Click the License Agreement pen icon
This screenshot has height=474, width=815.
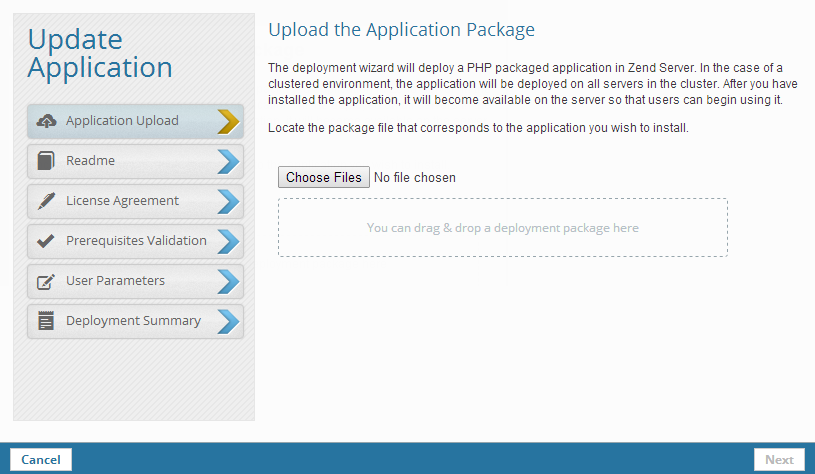(46, 201)
